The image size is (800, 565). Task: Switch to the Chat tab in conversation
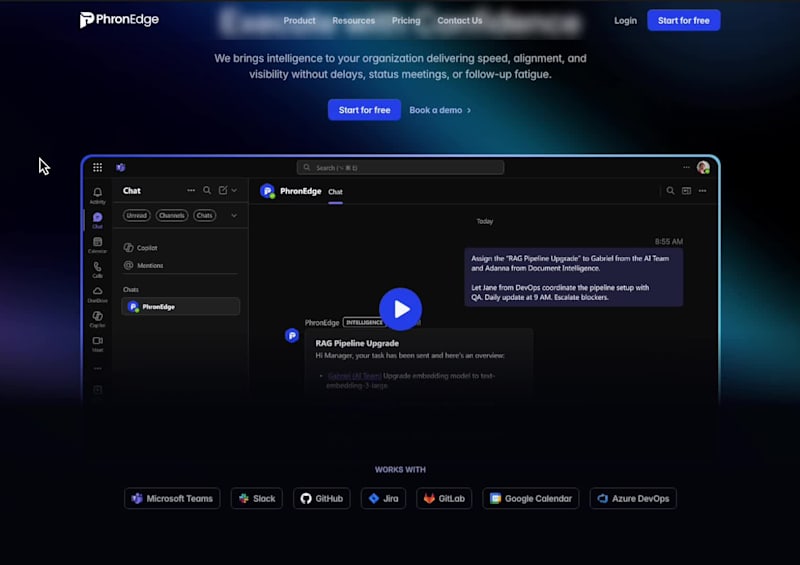pyautogui.click(x=335, y=192)
